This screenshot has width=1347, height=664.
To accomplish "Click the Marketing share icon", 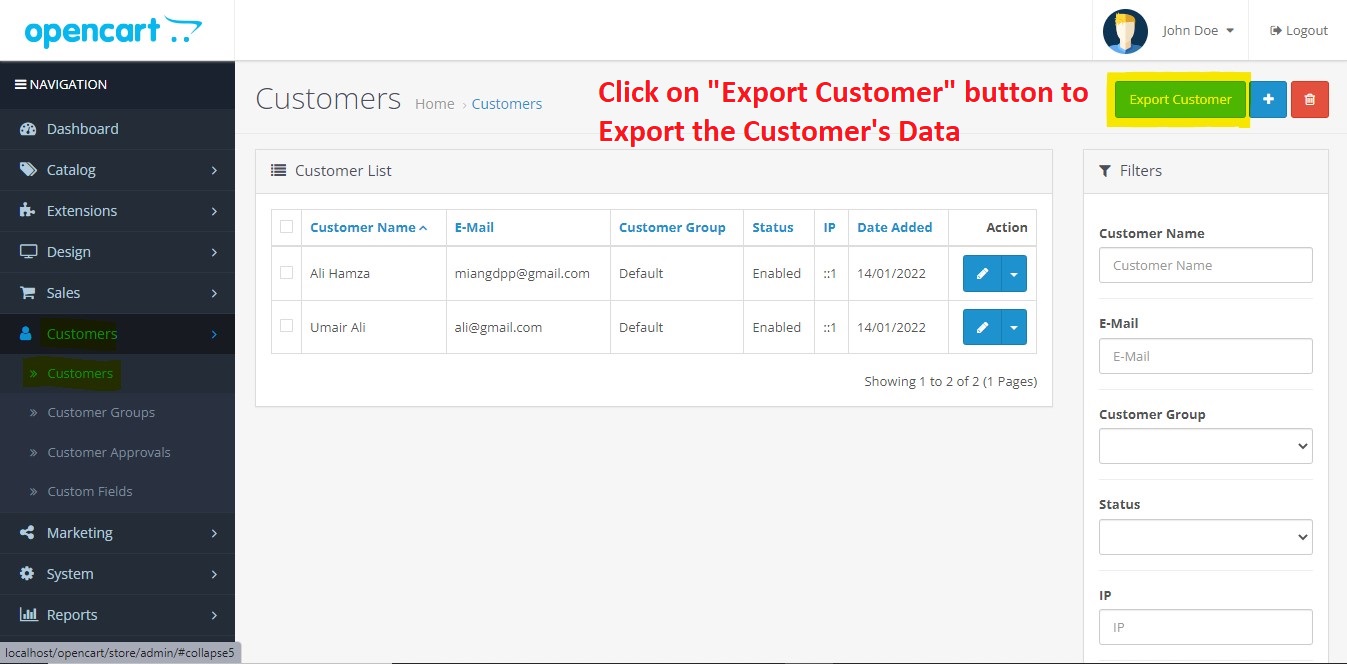I will (x=28, y=533).
